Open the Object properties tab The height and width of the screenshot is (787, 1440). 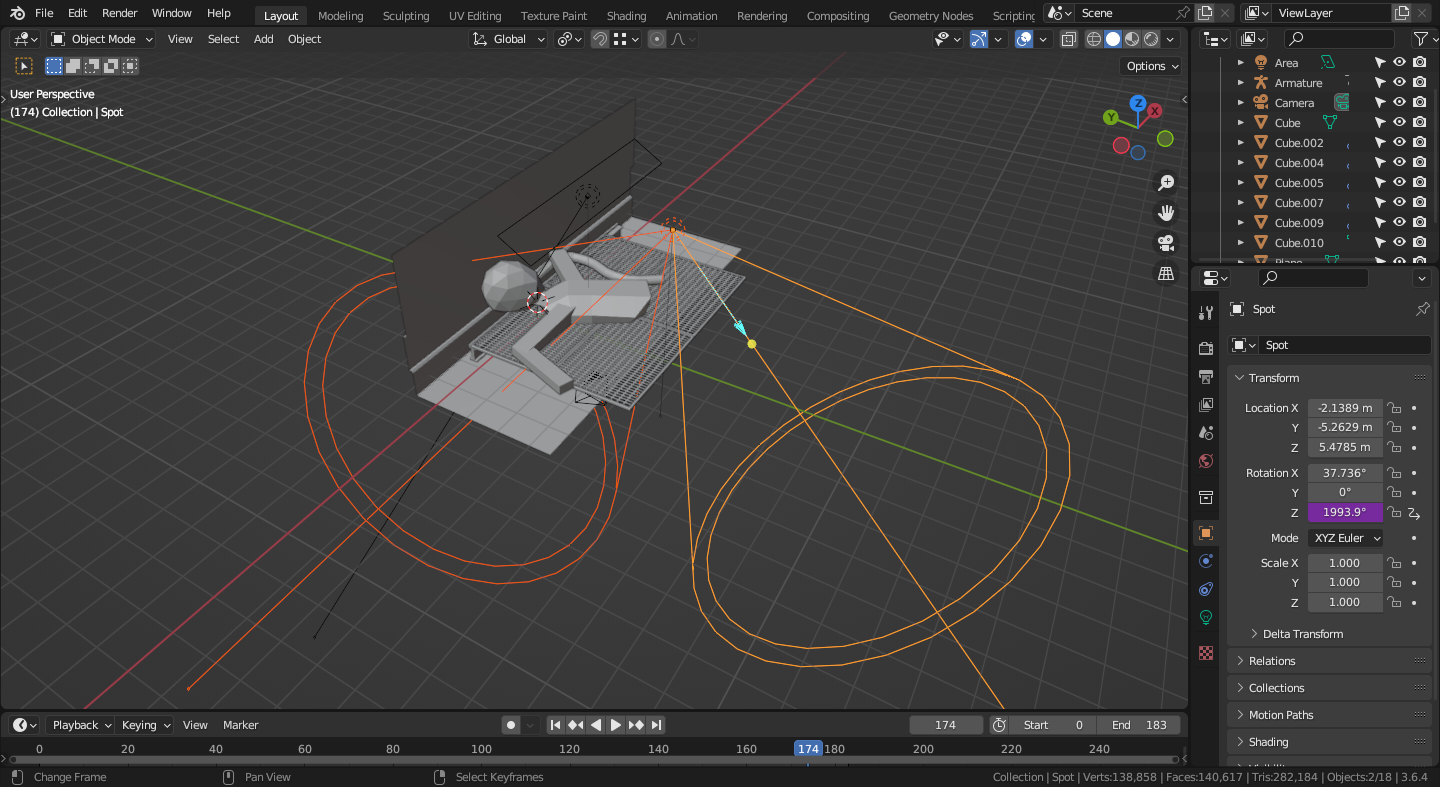click(1206, 533)
